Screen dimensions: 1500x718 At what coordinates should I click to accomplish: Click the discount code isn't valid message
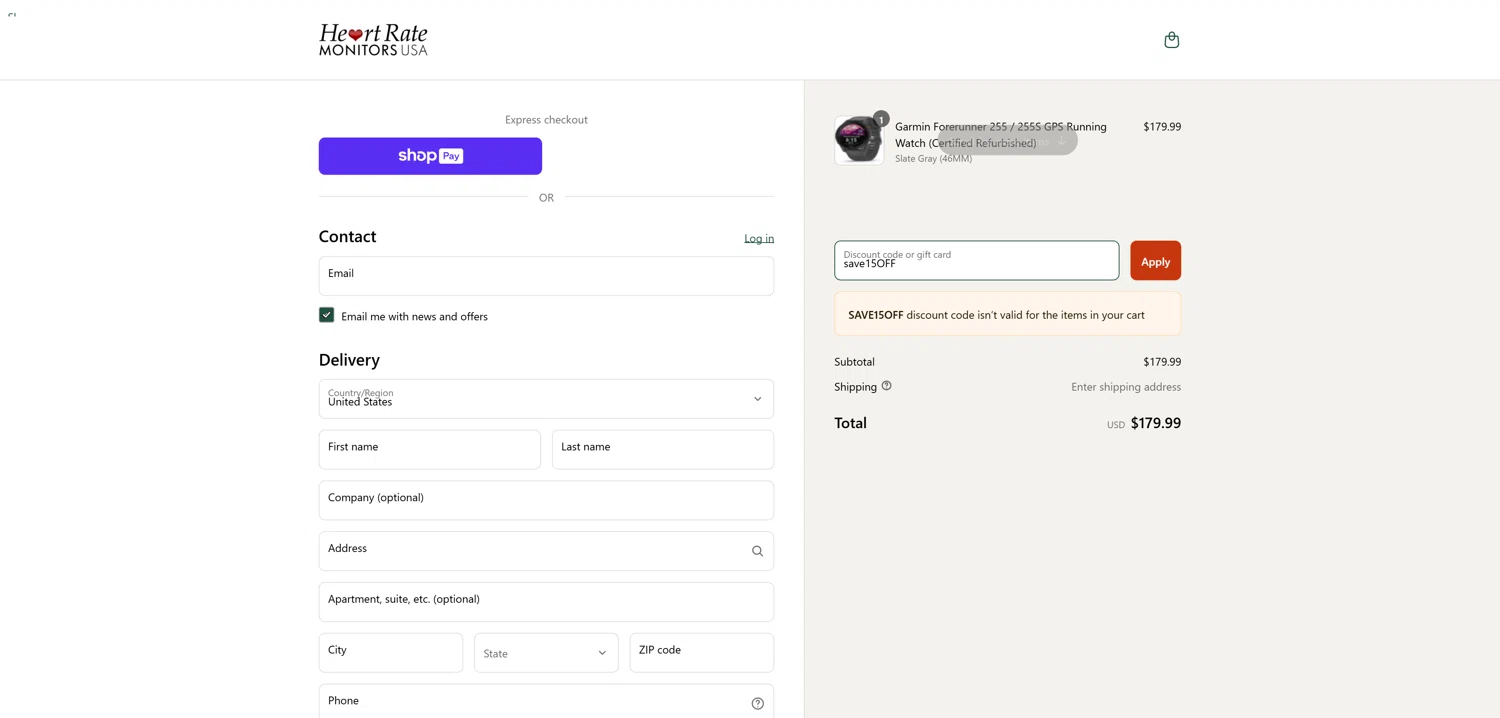point(1007,315)
